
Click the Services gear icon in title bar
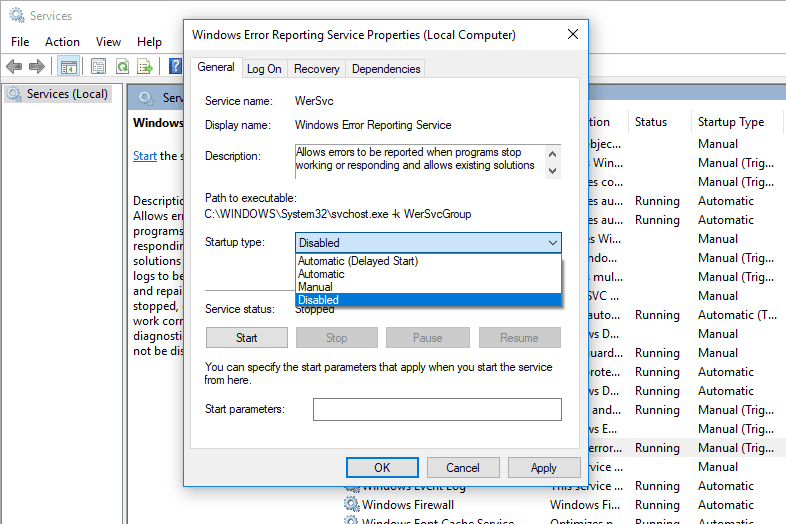17,15
